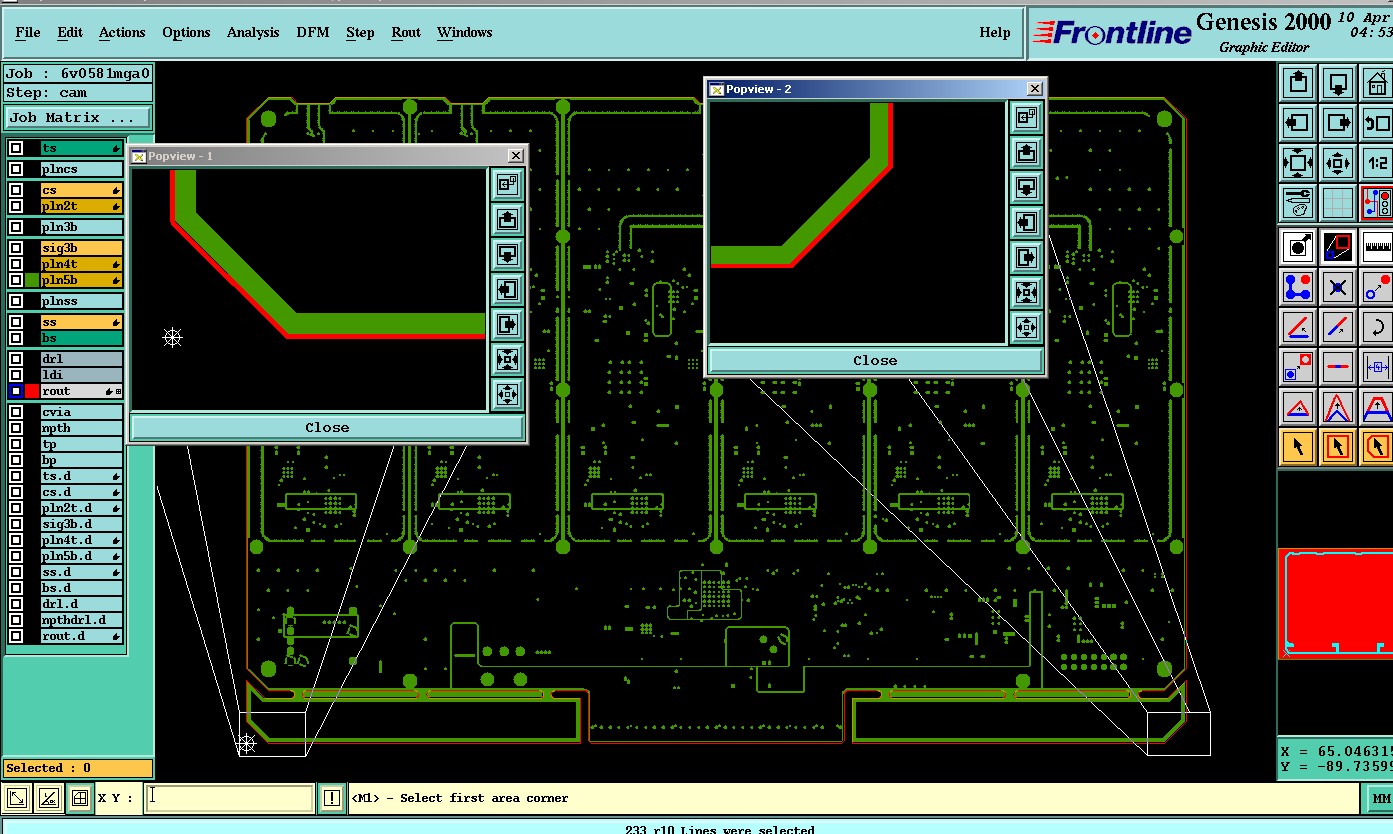This screenshot has width=1393, height=834.
Task: Click the zoom out expand icon
Action: [x=1298, y=163]
